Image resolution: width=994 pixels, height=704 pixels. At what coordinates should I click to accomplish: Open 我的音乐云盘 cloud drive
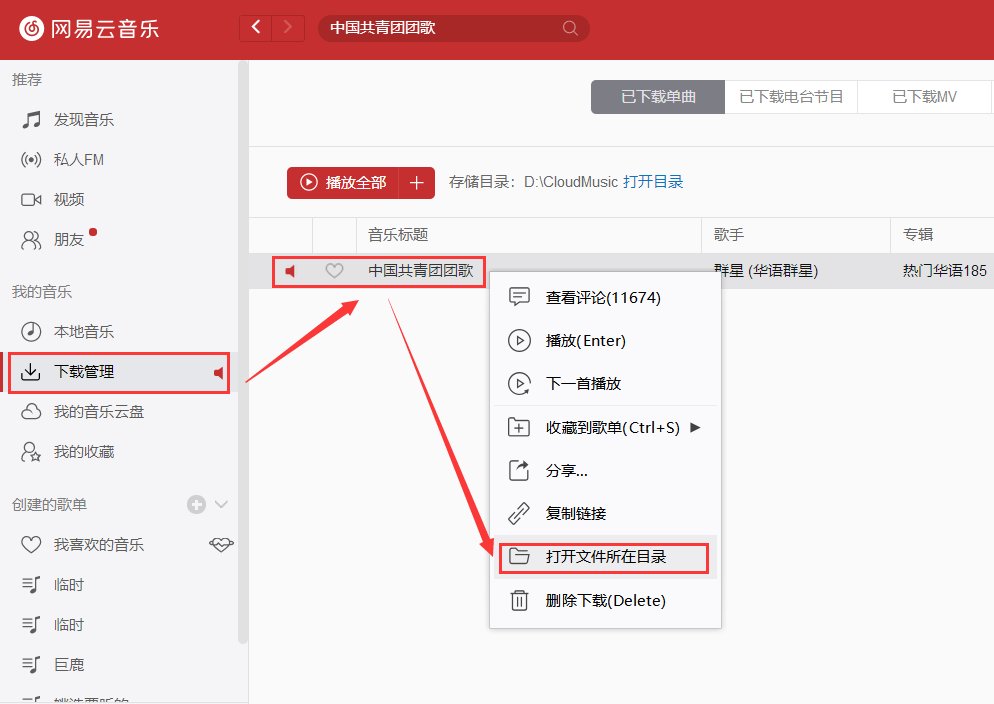point(80,411)
